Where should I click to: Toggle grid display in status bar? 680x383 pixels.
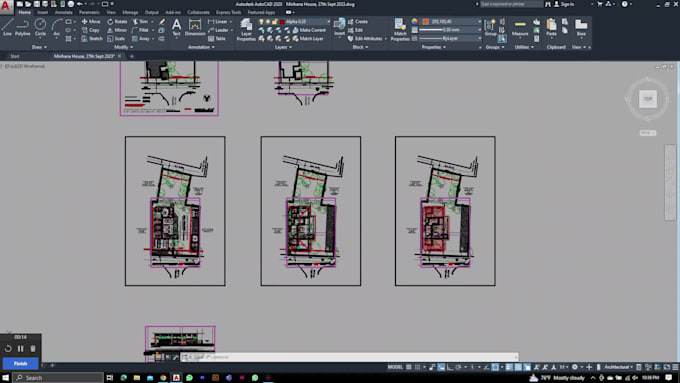[x=409, y=367]
